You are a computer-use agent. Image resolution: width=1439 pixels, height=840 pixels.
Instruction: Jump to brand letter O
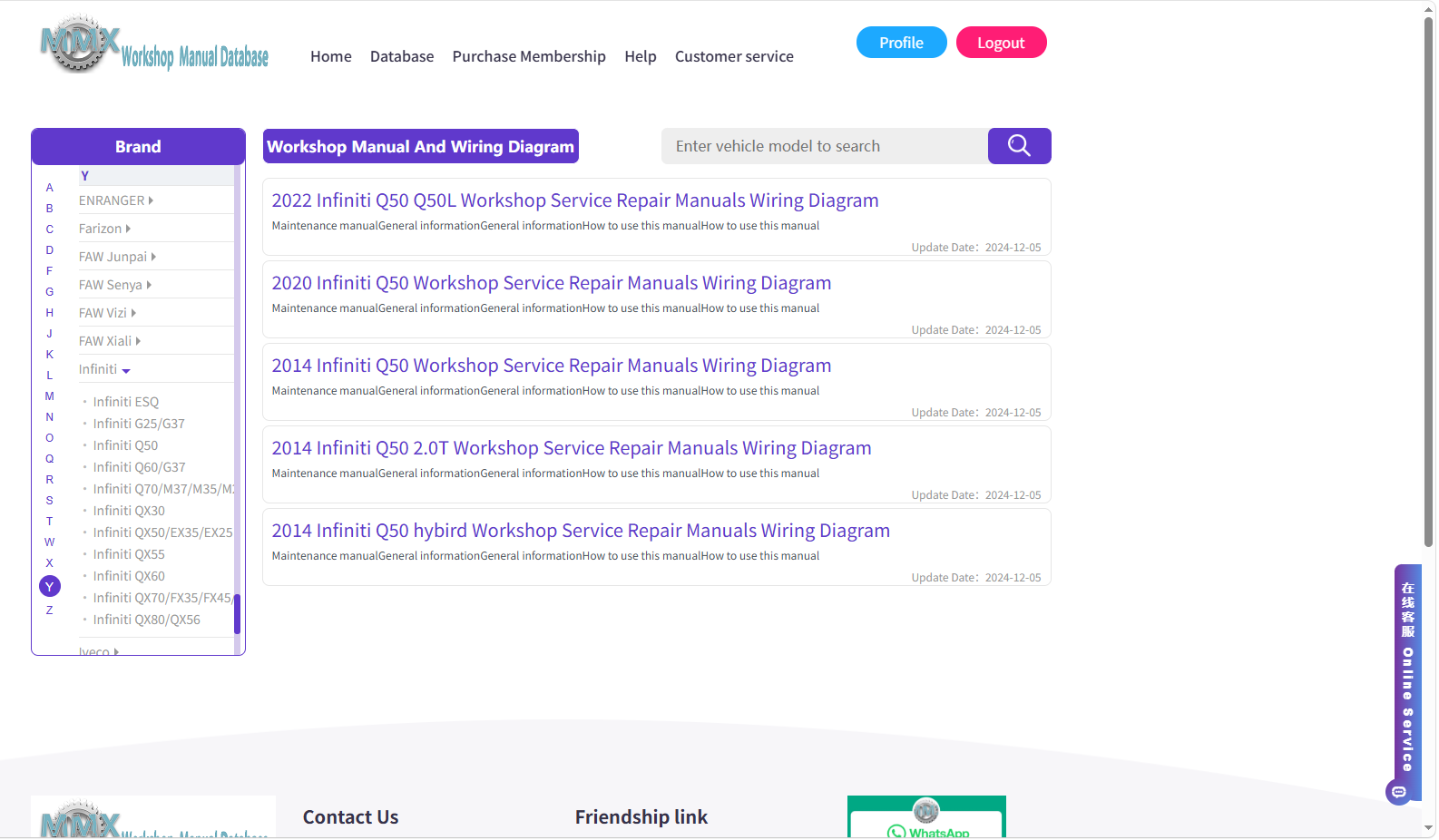click(x=50, y=438)
